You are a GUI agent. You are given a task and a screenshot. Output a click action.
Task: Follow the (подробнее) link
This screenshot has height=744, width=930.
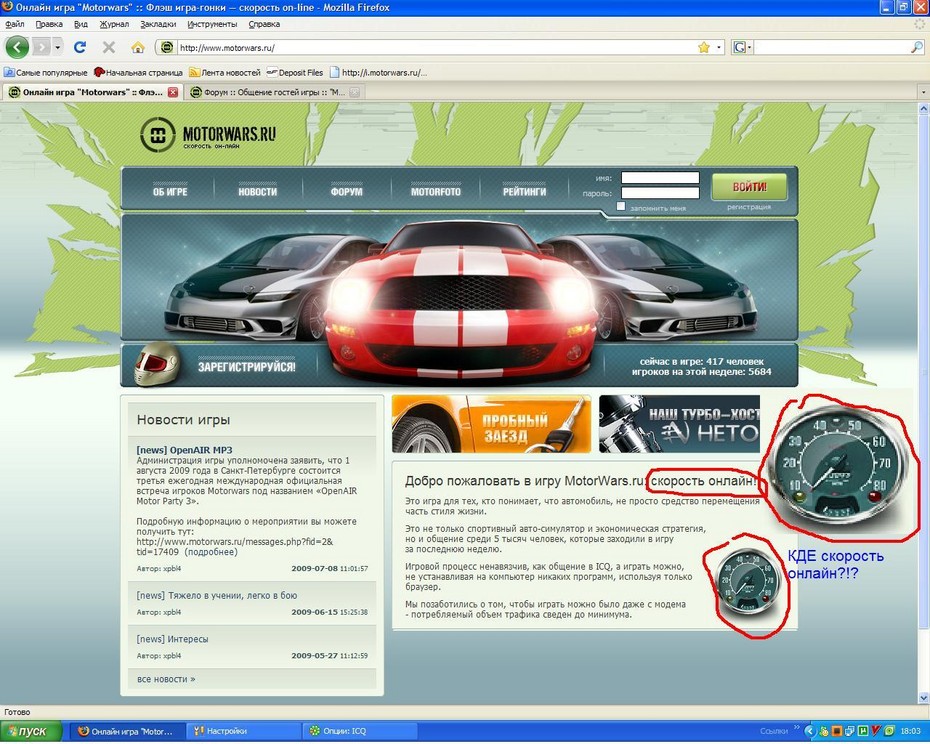point(211,552)
